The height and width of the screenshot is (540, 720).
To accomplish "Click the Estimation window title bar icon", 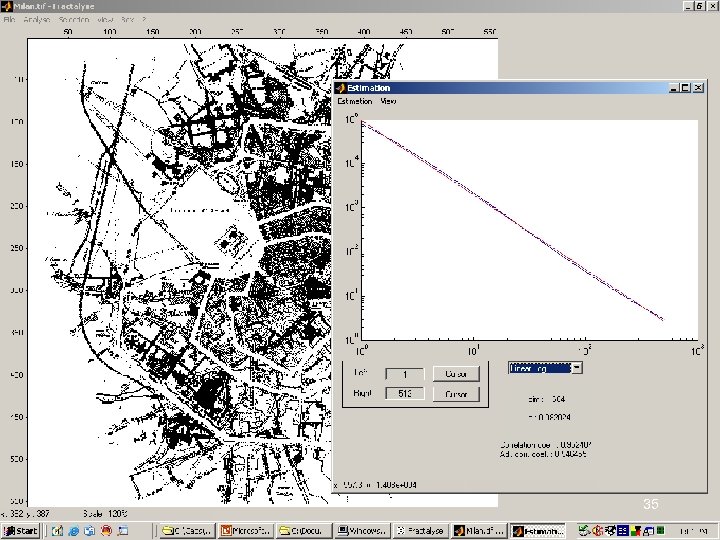I will (340, 88).
